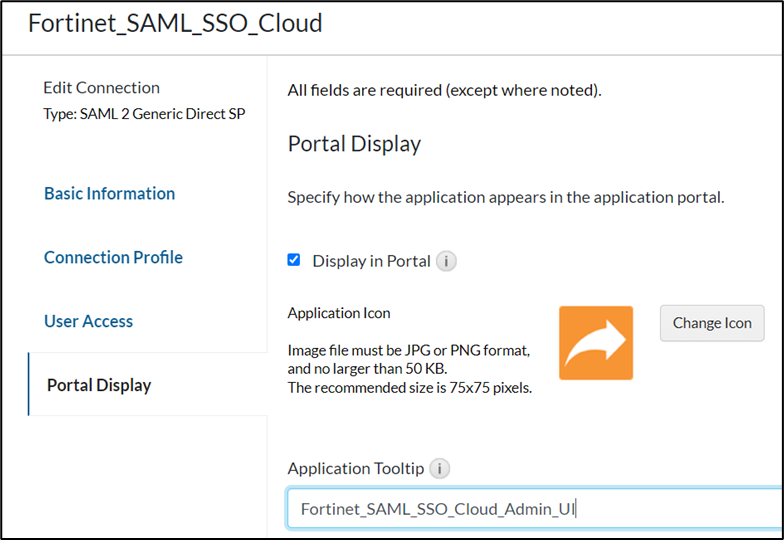This screenshot has height=540, width=784.
Task: Click the Fortinet_SAML_SSO_Cloud page title
Action: 175,23
